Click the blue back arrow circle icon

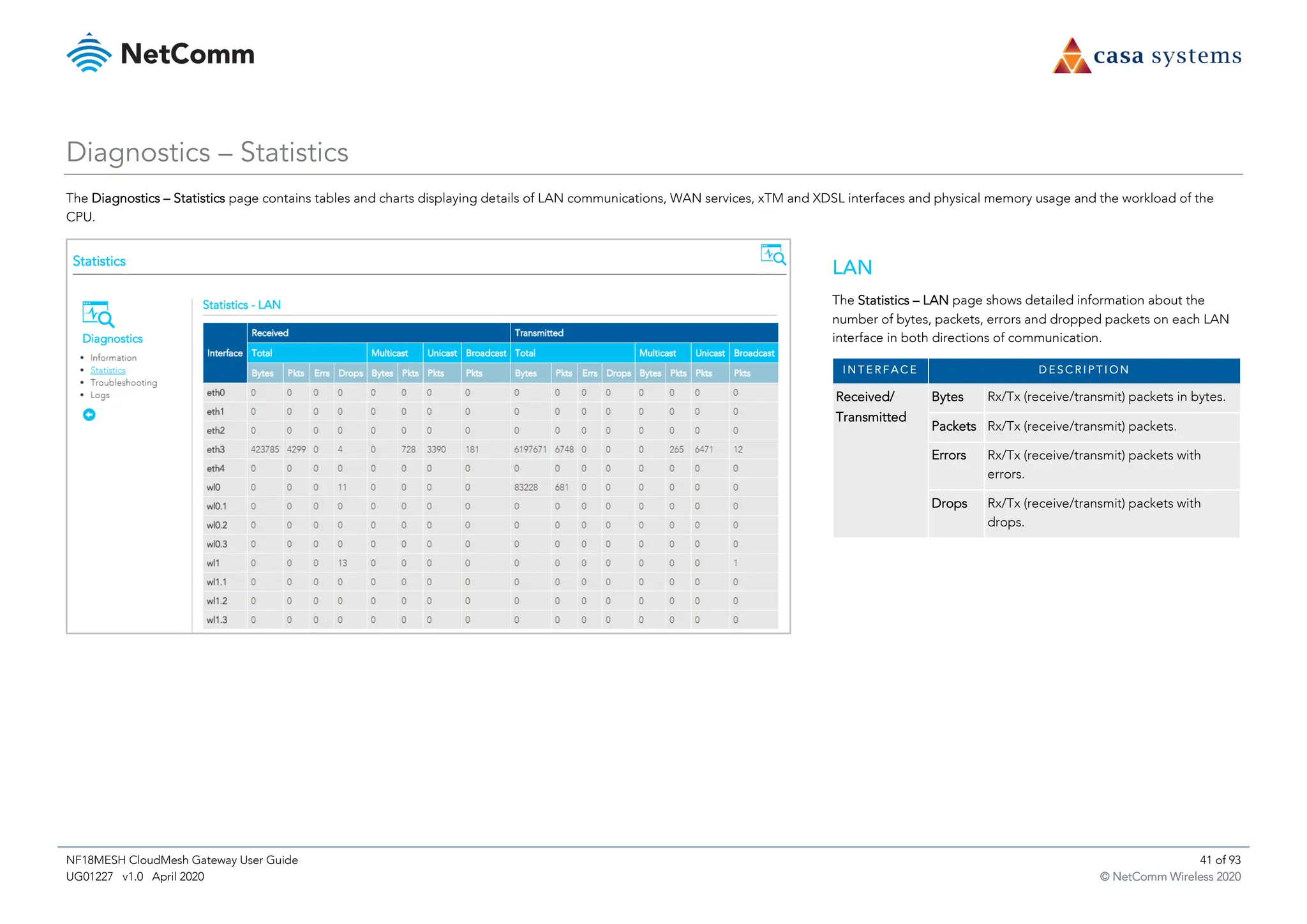[89, 415]
